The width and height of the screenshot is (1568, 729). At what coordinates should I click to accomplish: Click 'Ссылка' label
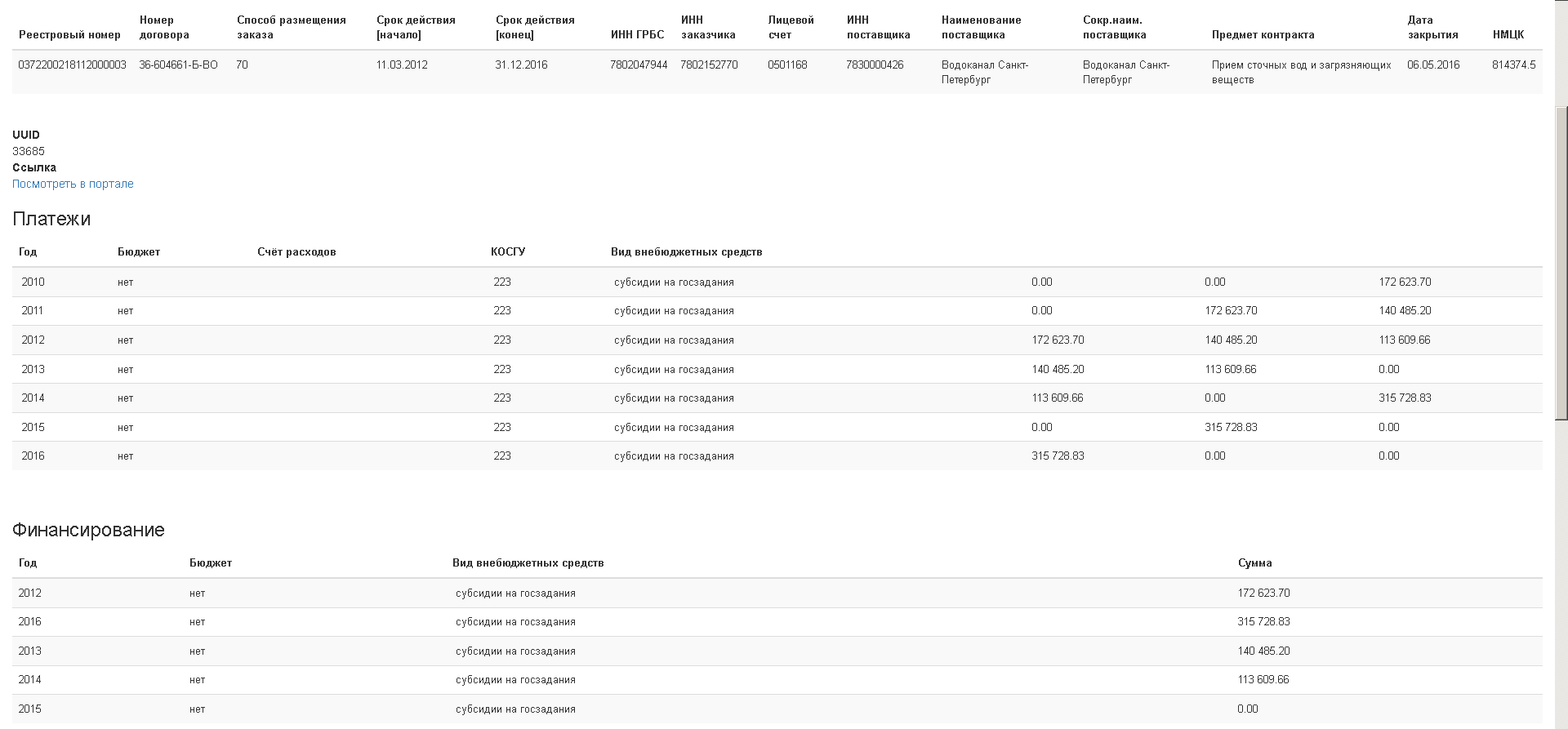click(34, 167)
